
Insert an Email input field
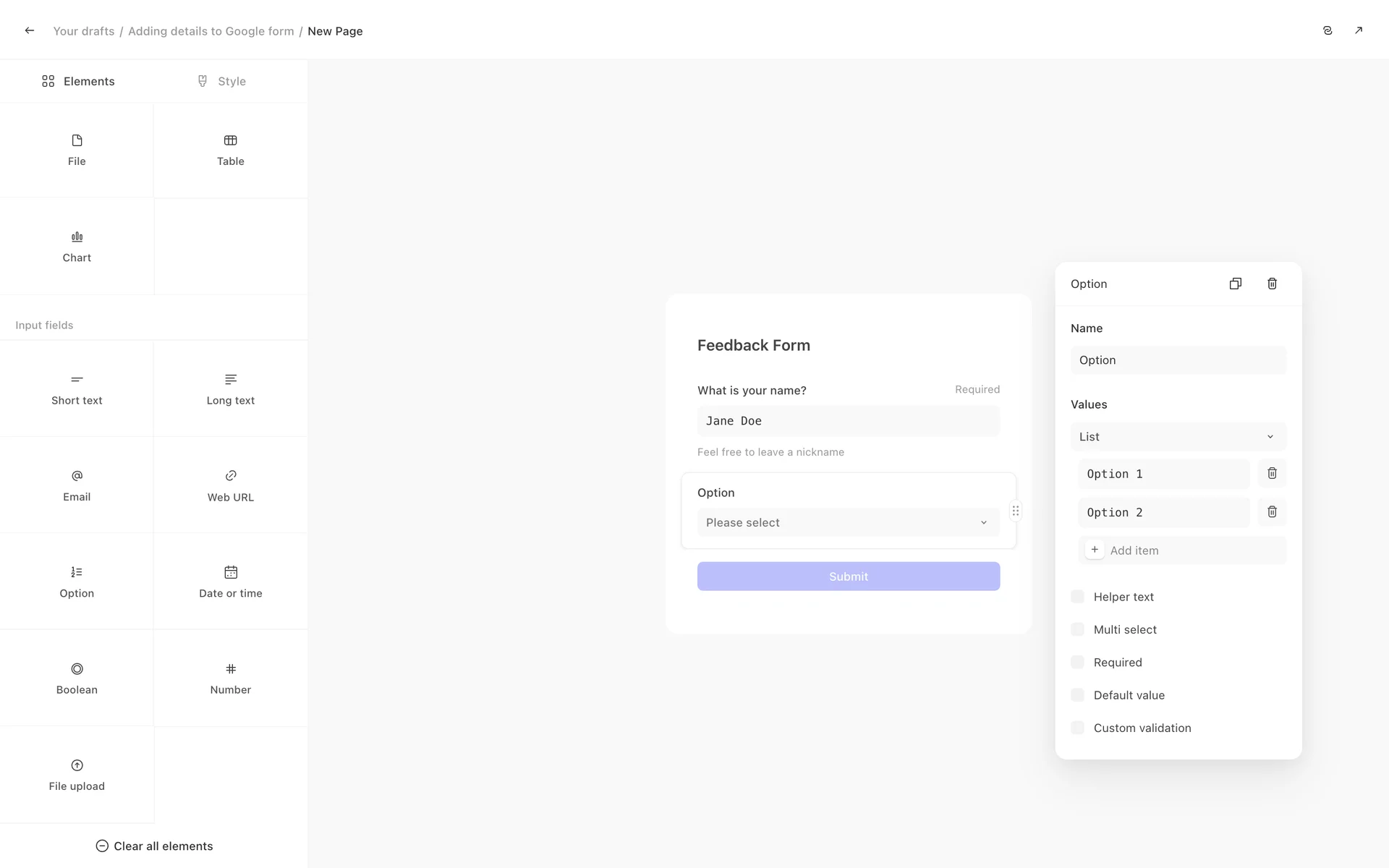pos(77,485)
